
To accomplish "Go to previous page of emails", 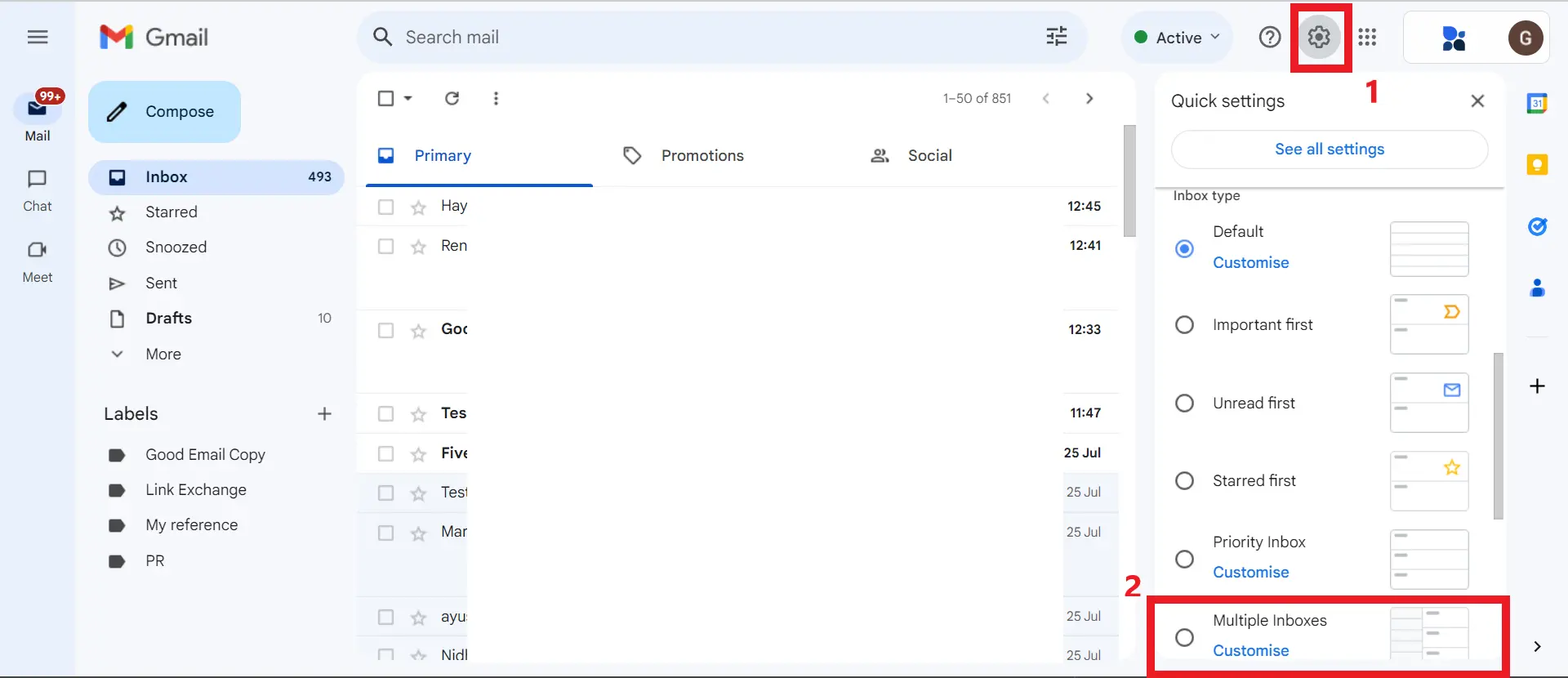I will coord(1046,98).
